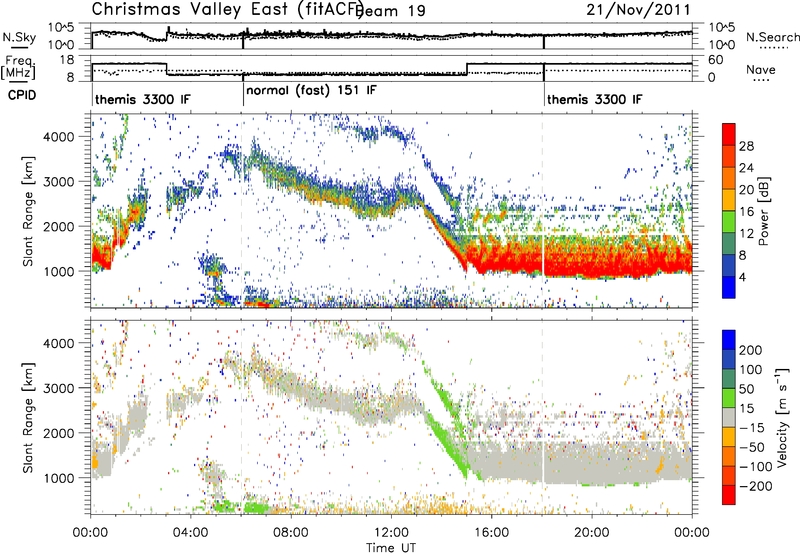Select the green 15–50 velocity colorbar segment
The width and height of the screenshot is (800, 554).
coord(729,398)
